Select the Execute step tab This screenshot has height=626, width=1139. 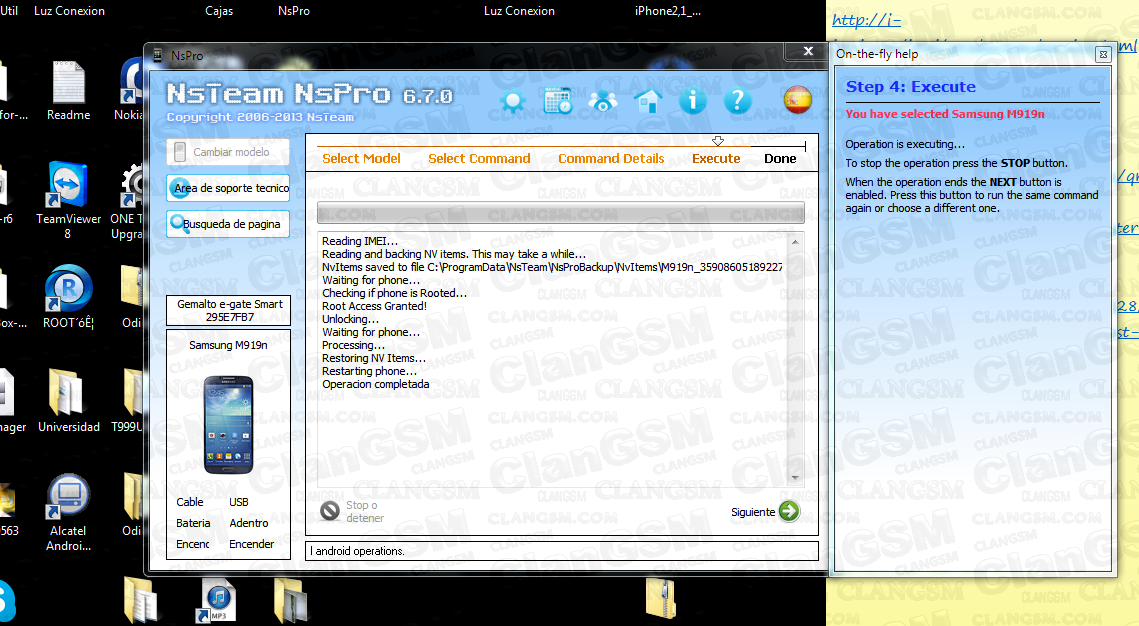[716, 158]
